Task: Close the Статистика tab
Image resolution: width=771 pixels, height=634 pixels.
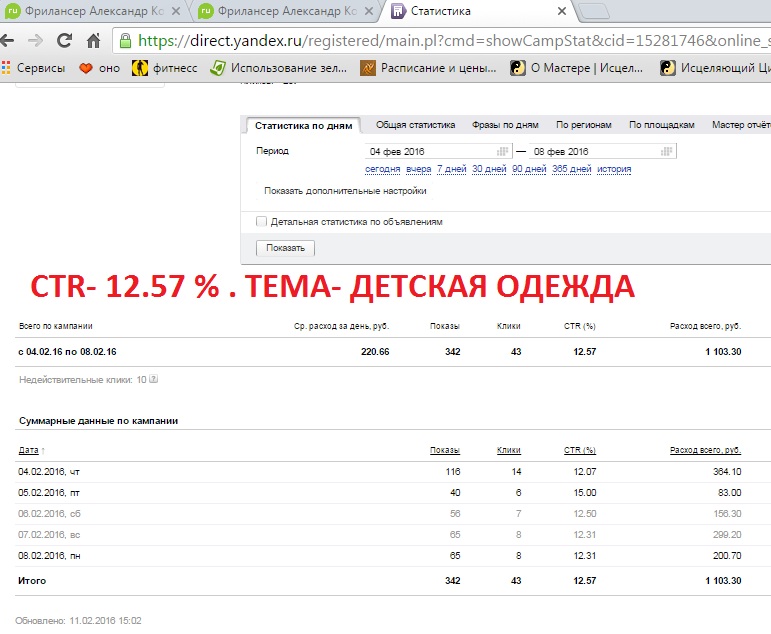Action: point(562,11)
